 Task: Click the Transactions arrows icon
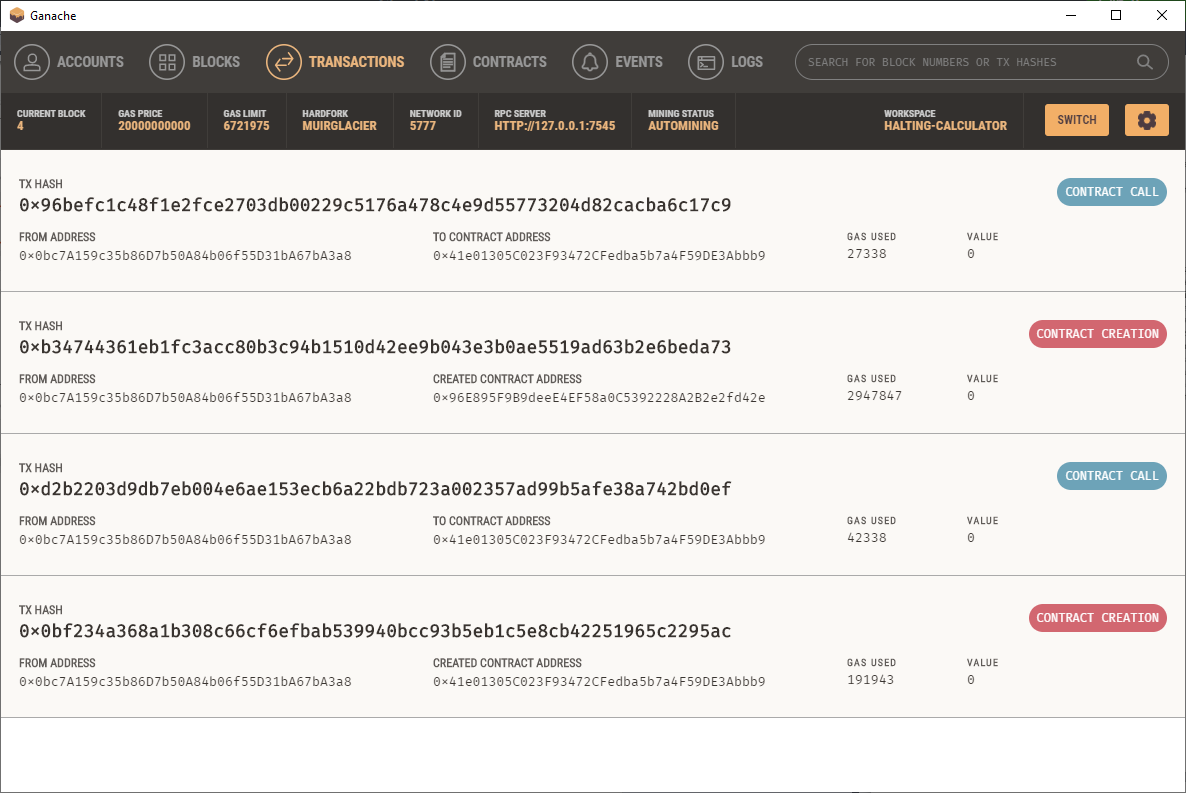click(283, 61)
